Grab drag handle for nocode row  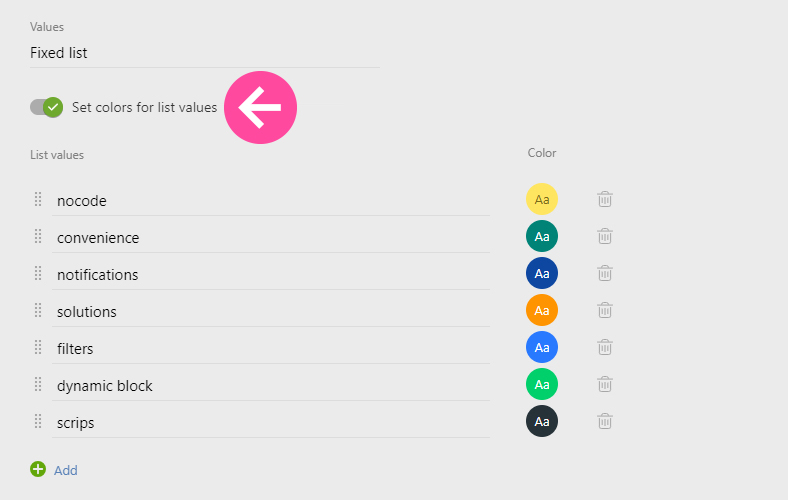(38, 199)
